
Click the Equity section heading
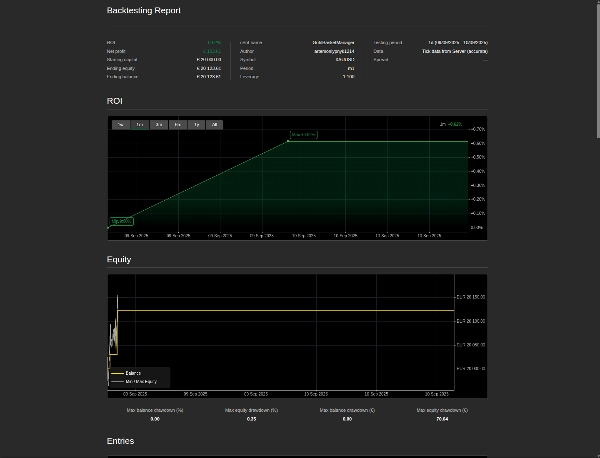coord(119,259)
